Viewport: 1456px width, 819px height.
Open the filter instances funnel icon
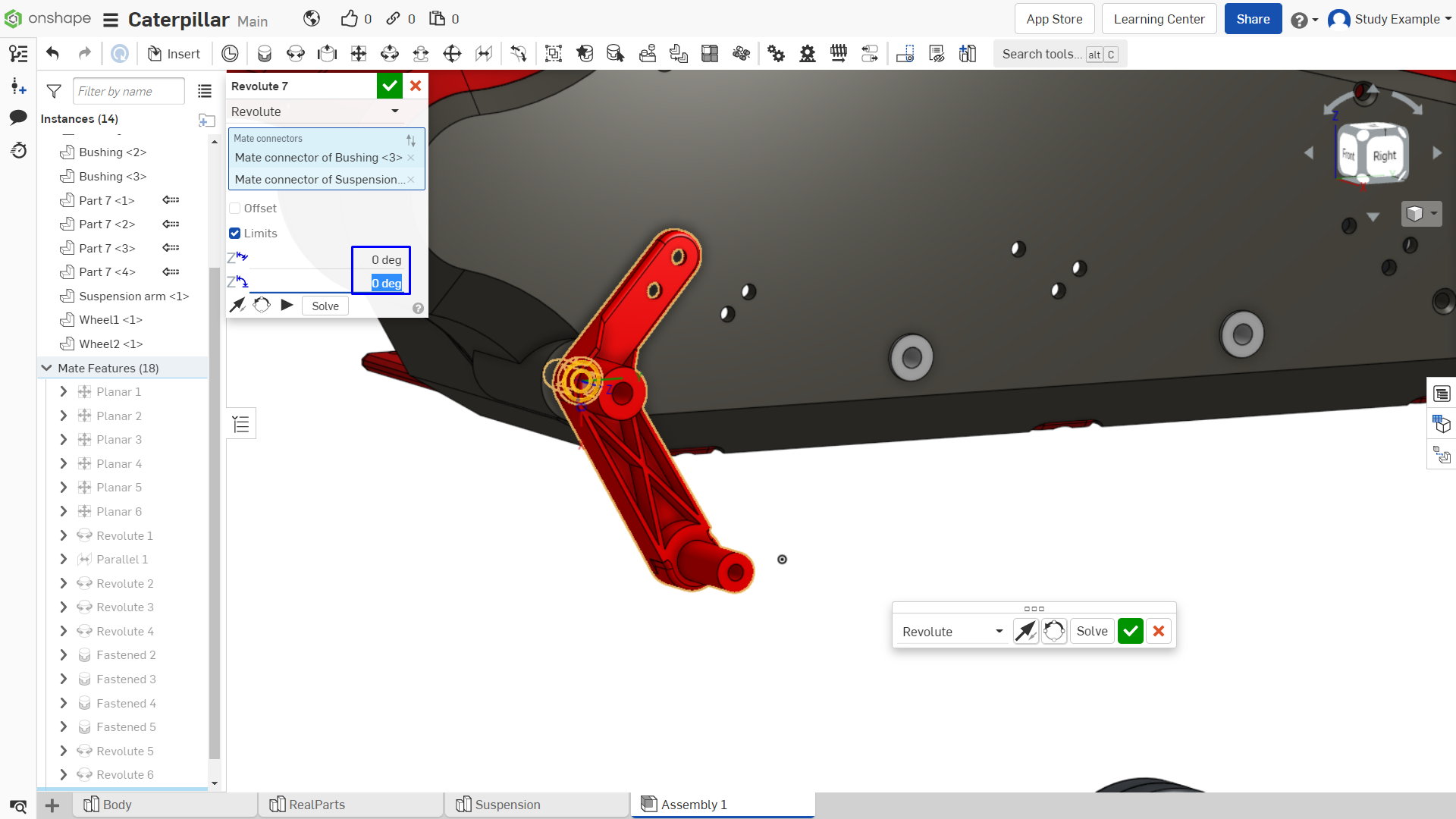click(x=54, y=91)
